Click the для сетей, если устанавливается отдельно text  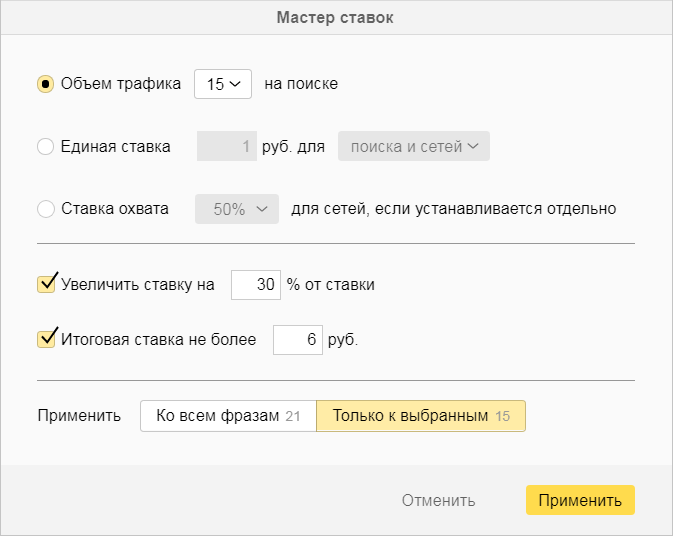coord(454,210)
